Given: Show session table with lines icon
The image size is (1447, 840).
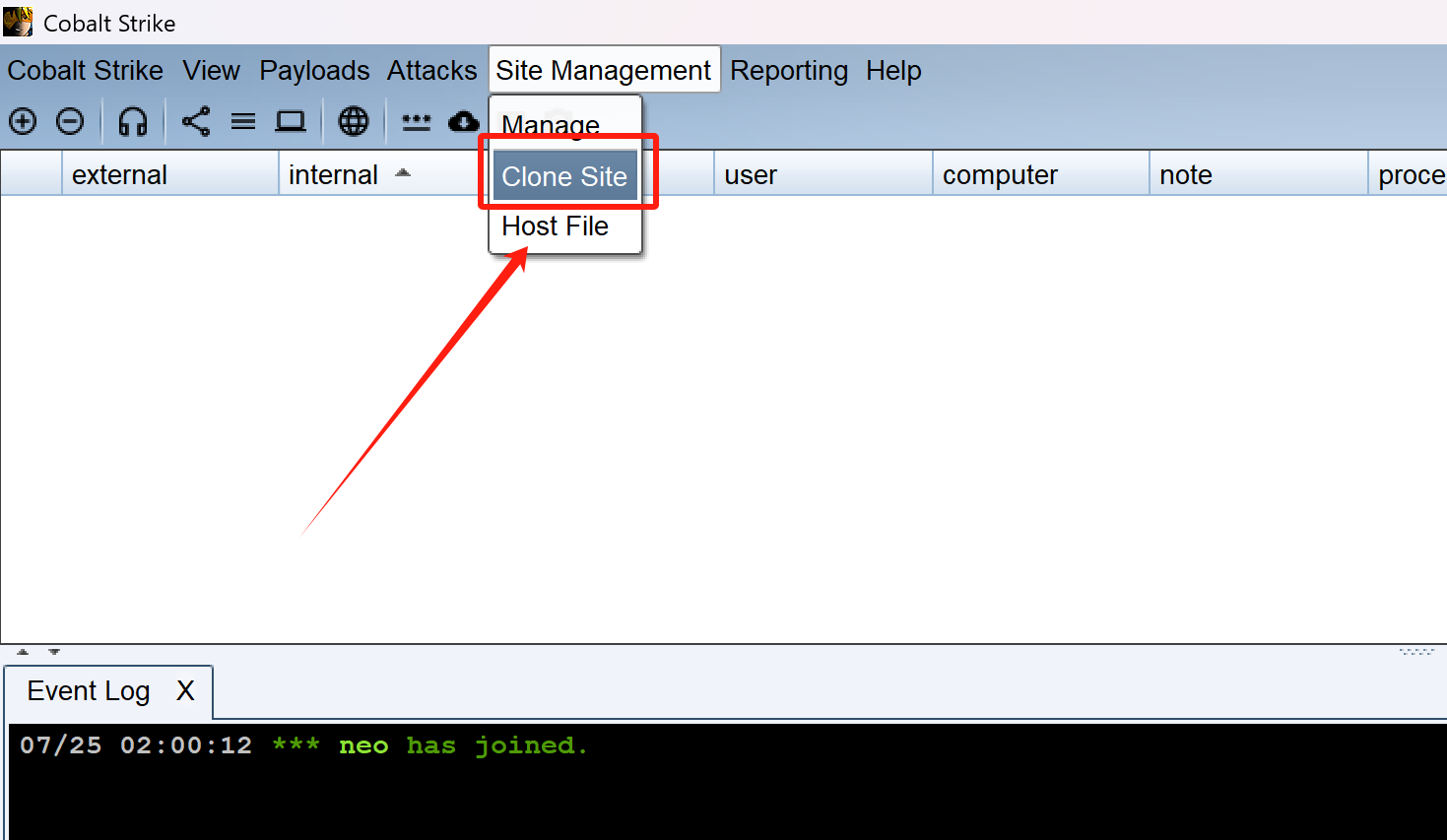Looking at the screenshot, I should pyautogui.click(x=243, y=121).
